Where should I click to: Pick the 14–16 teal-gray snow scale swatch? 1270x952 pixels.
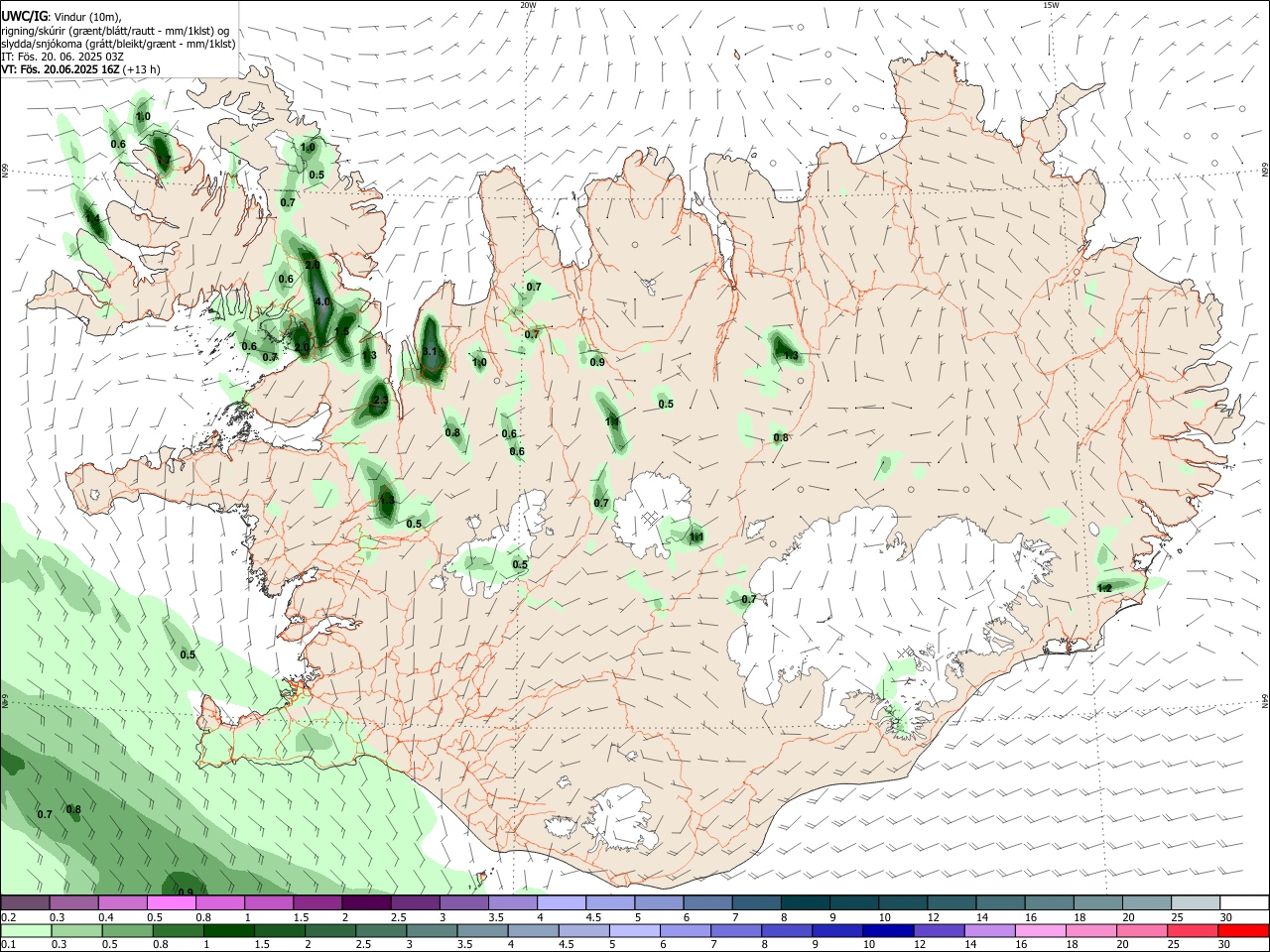click(x=1000, y=903)
